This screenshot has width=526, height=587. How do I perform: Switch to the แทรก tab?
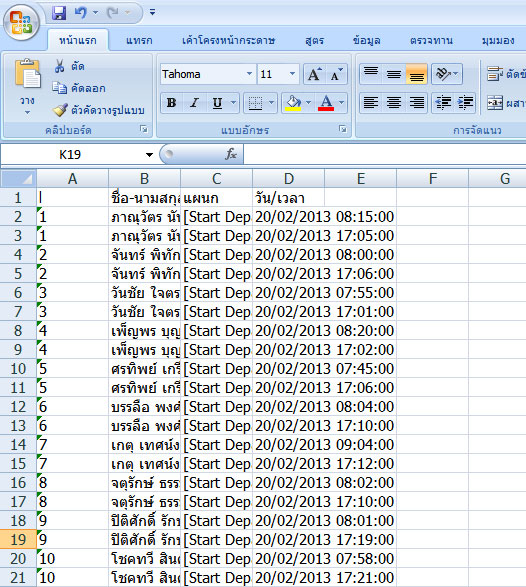(x=139, y=40)
